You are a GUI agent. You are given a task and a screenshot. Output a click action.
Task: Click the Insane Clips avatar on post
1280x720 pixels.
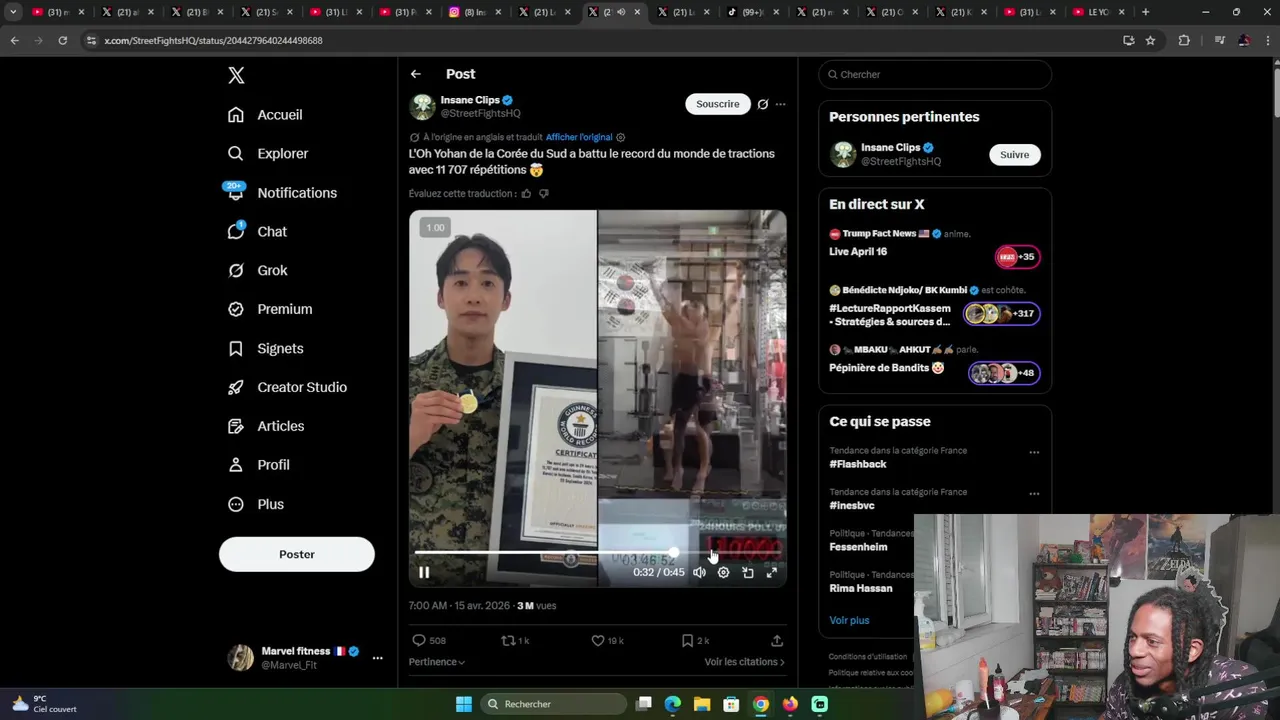click(423, 106)
